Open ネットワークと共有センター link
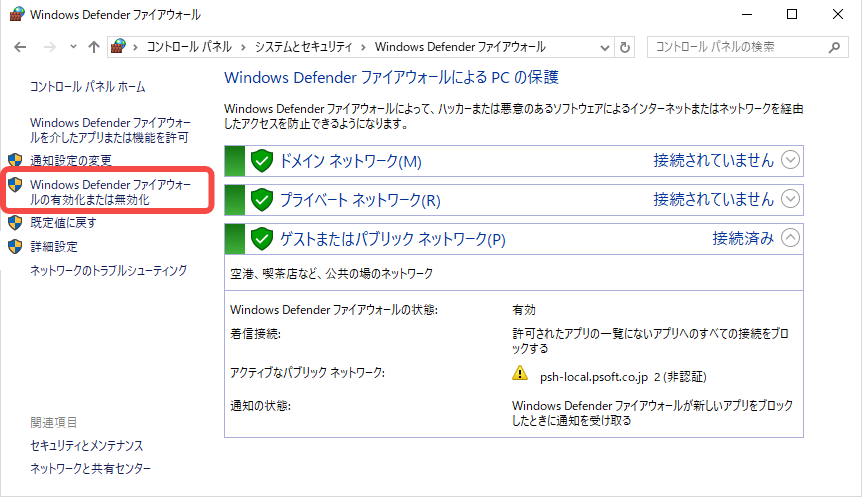Viewport: 864px width, 499px height. pyautogui.click(x=90, y=469)
